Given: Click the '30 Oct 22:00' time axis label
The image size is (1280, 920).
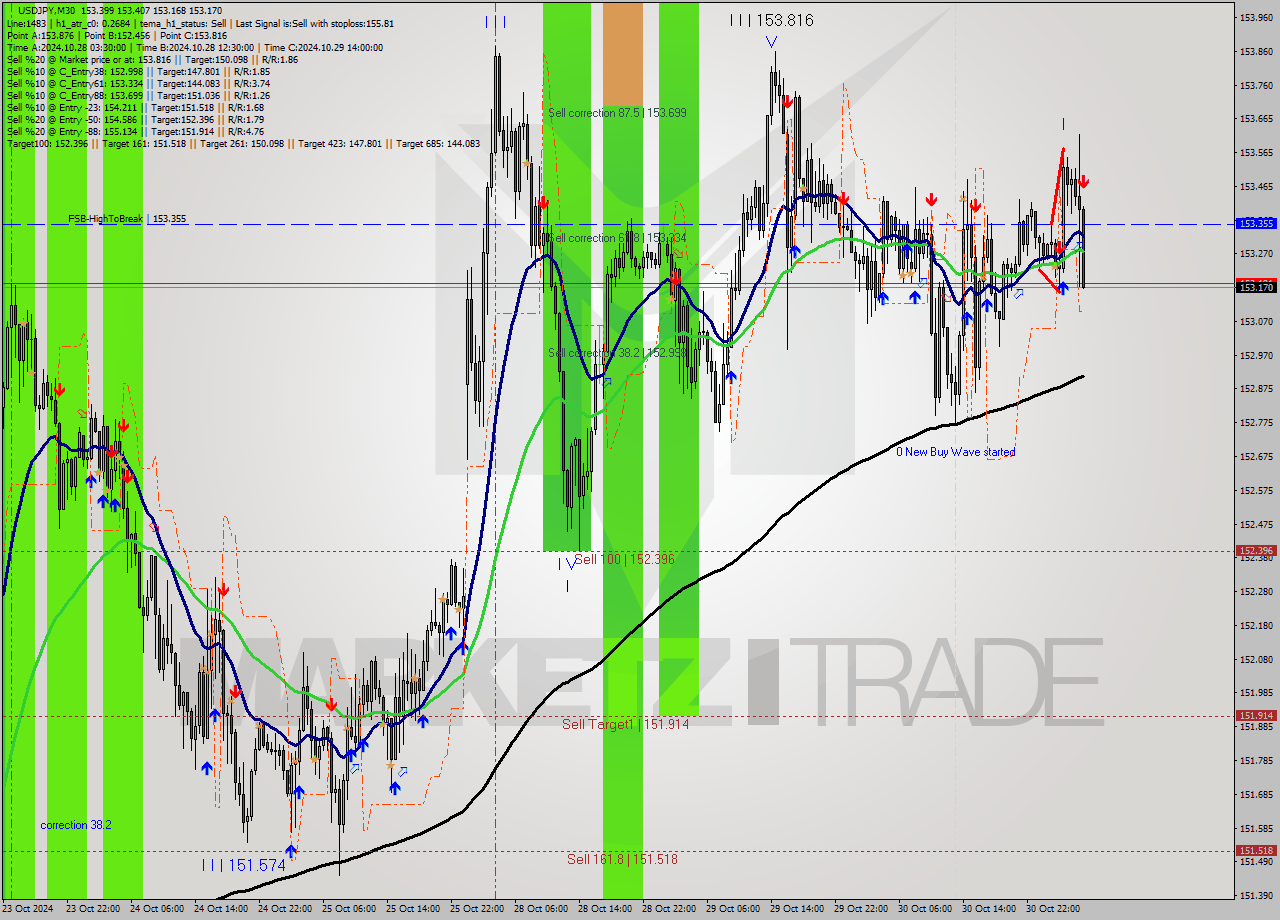Looking at the screenshot, I should point(1052,909).
